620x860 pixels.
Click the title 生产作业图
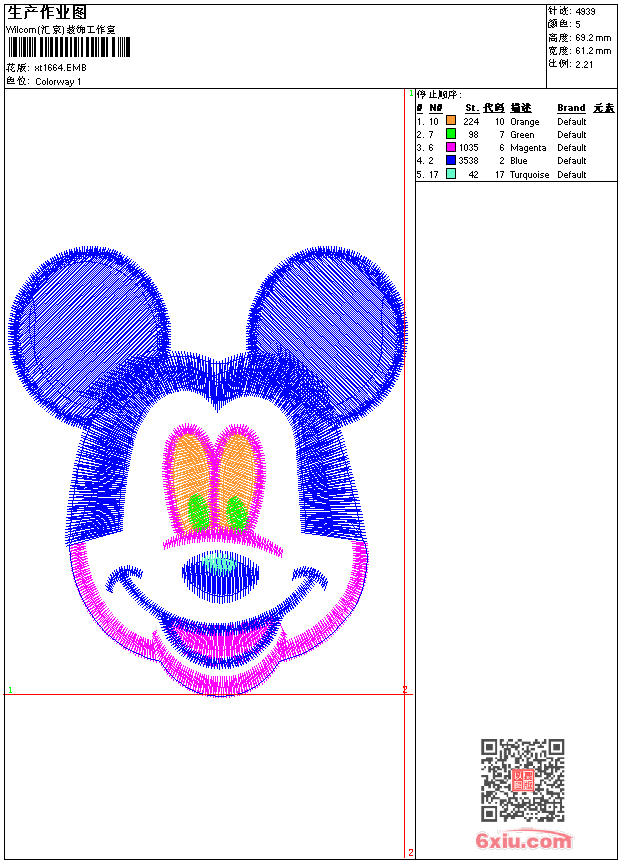(47, 13)
